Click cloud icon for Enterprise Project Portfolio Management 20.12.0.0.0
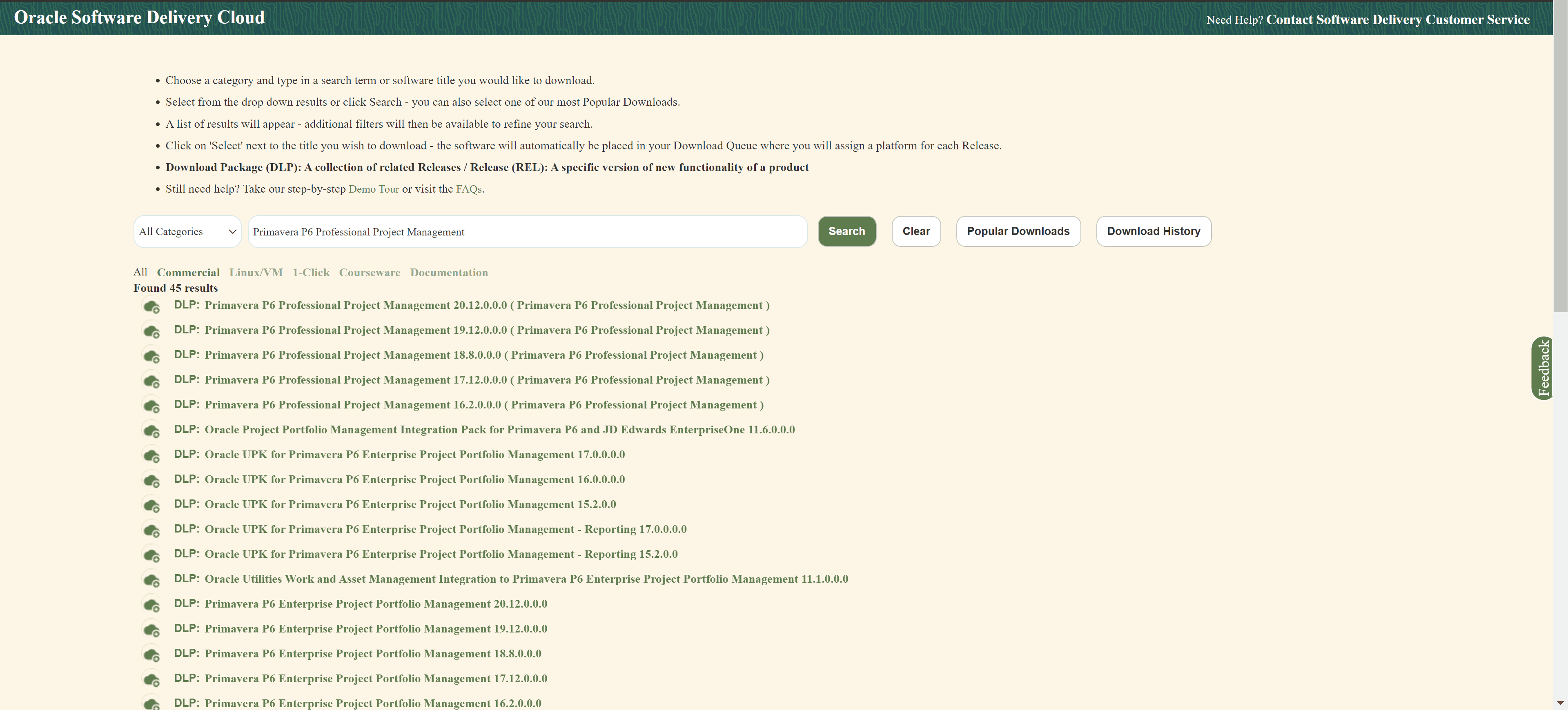The height and width of the screenshot is (710, 1568). coord(151,605)
